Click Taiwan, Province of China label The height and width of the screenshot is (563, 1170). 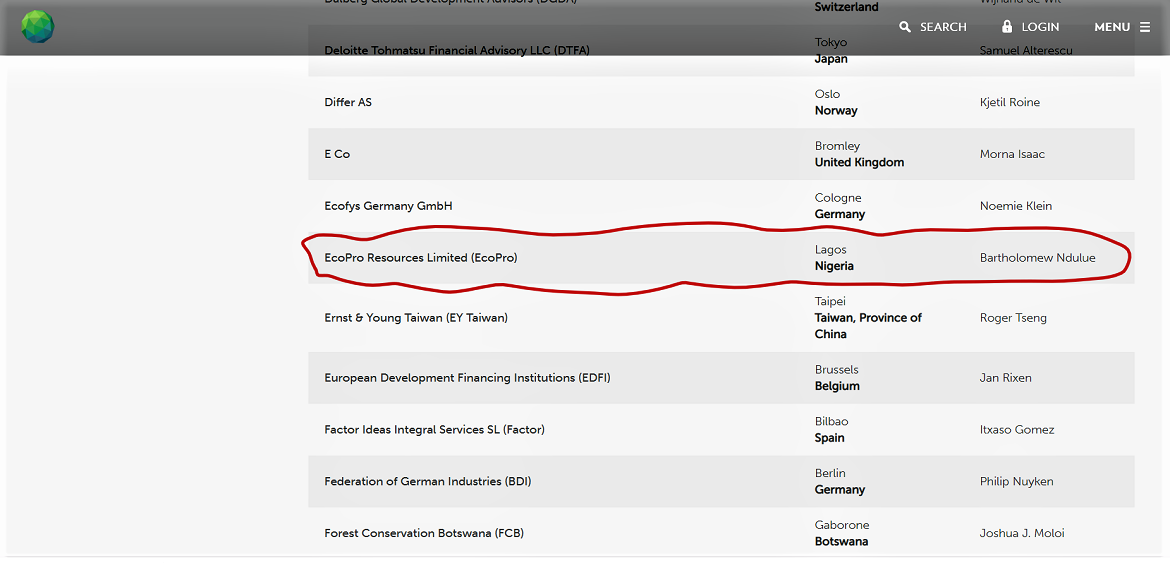869,326
